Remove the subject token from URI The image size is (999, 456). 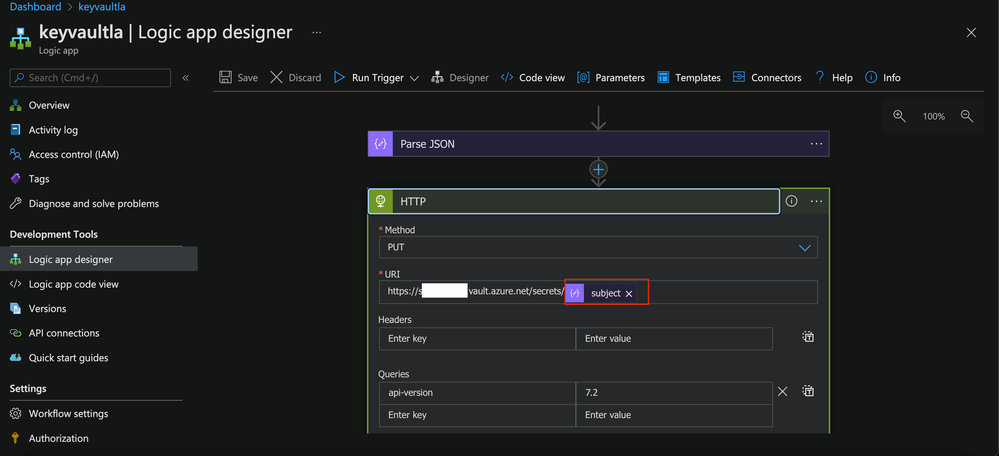(629, 294)
